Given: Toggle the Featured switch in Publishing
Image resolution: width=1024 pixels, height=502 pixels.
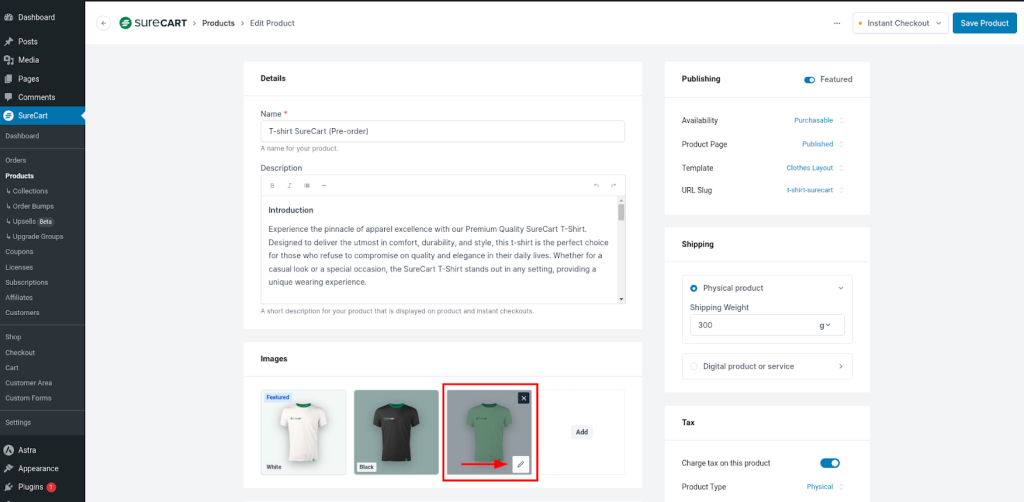Looking at the screenshot, I should click(x=809, y=79).
